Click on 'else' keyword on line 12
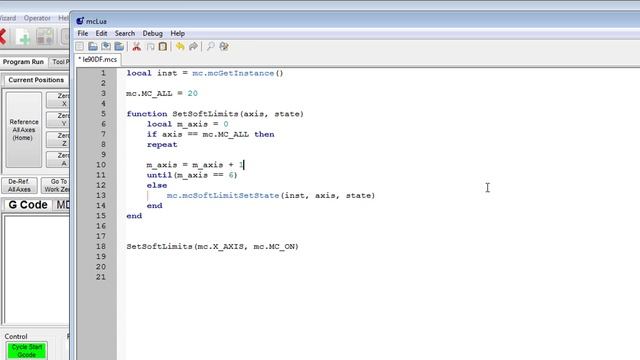 [x=157, y=185]
